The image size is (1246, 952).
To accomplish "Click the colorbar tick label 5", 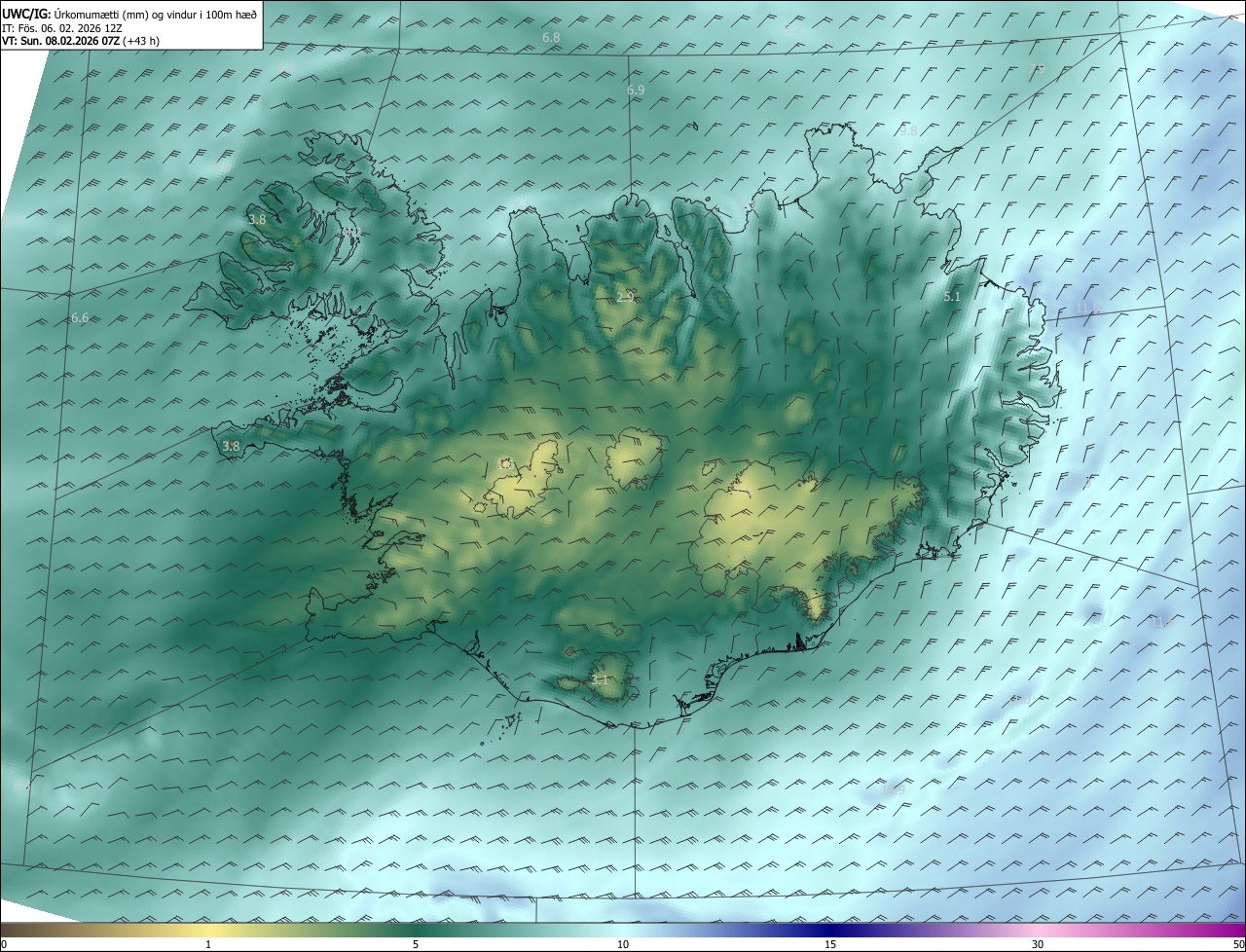I will (x=416, y=944).
